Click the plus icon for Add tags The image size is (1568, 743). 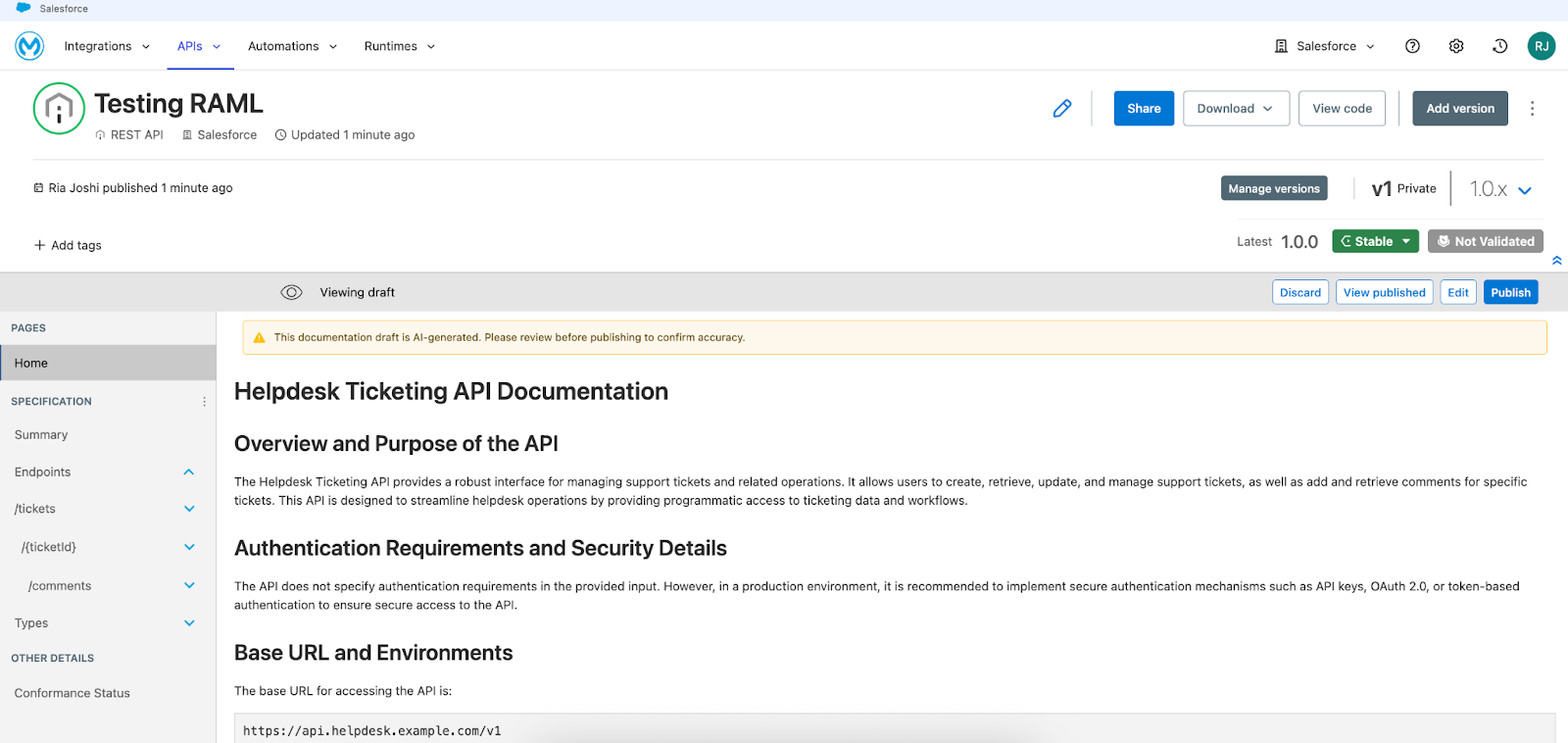(x=40, y=245)
